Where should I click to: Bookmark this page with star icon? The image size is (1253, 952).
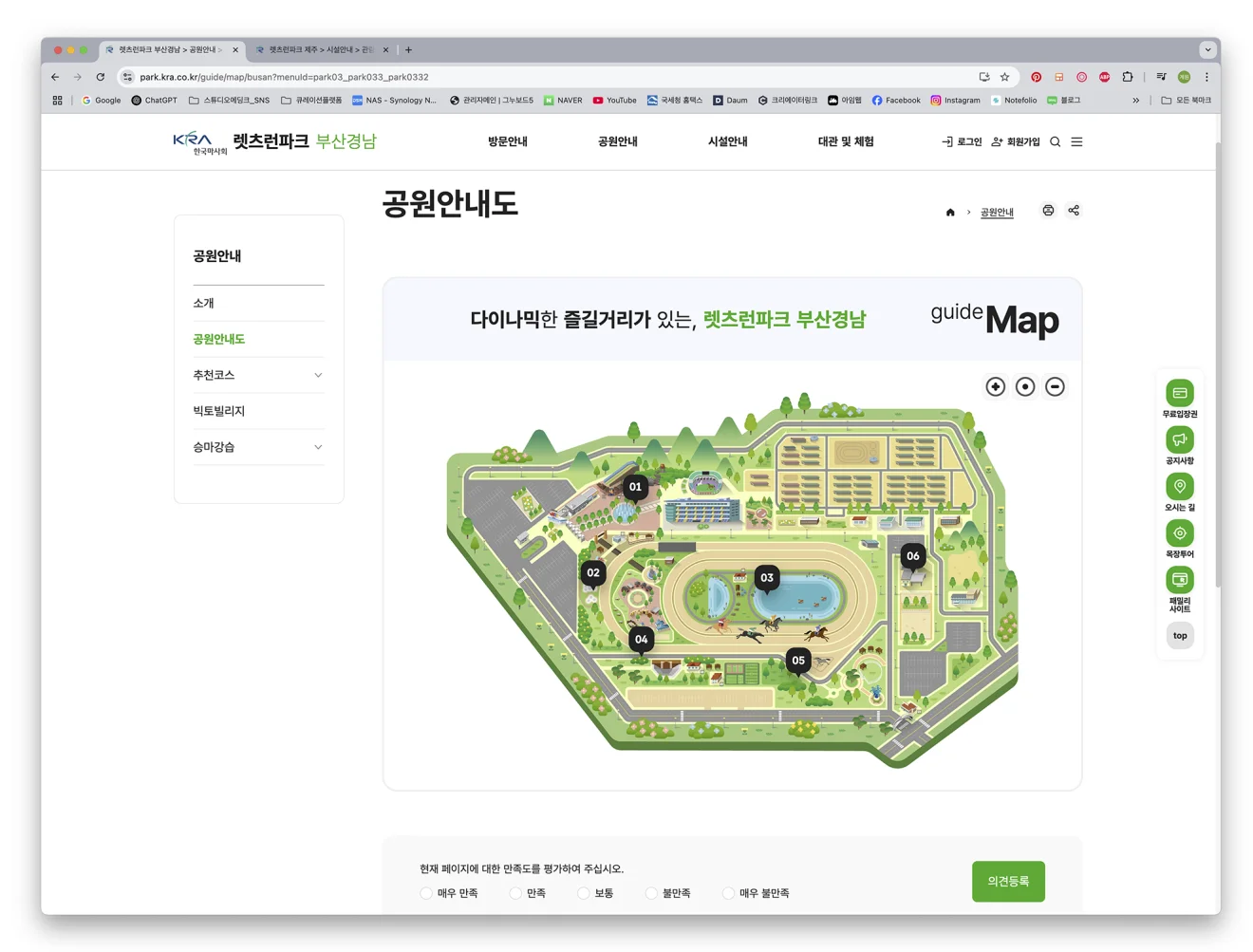(x=1004, y=77)
